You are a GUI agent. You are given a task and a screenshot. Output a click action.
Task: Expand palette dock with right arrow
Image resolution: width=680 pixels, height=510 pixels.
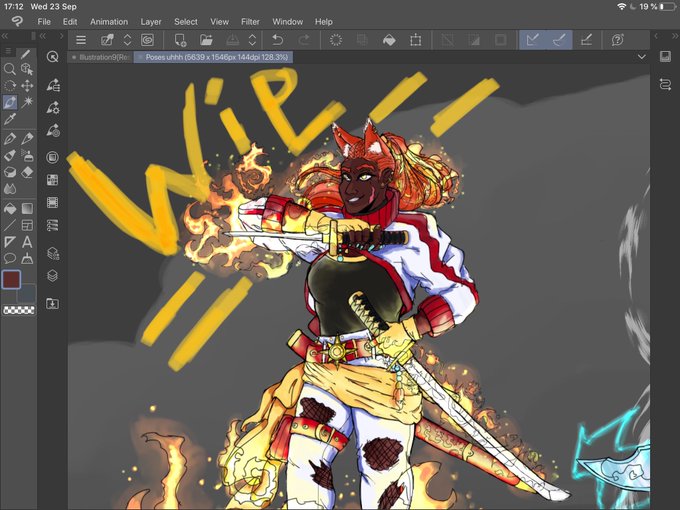(62, 36)
